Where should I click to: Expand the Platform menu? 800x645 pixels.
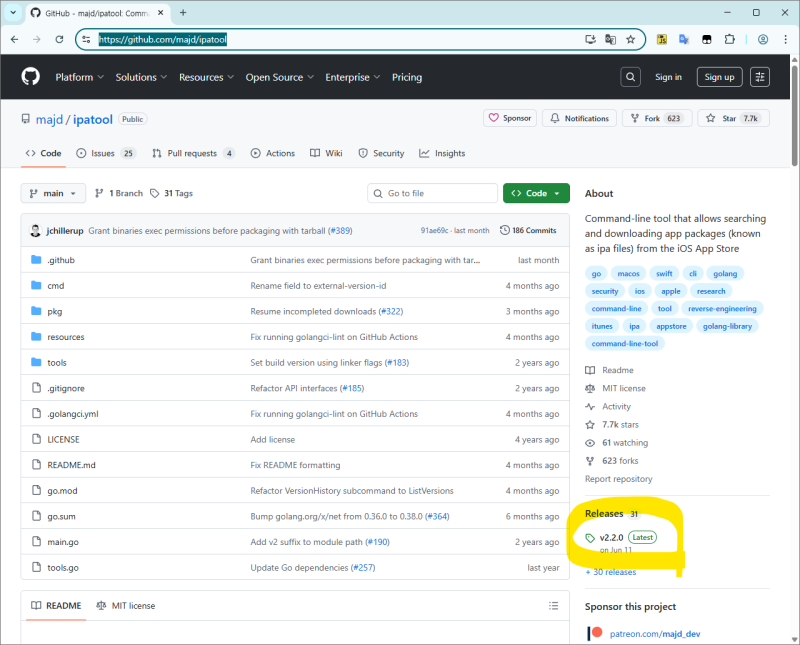click(x=80, y=77)
